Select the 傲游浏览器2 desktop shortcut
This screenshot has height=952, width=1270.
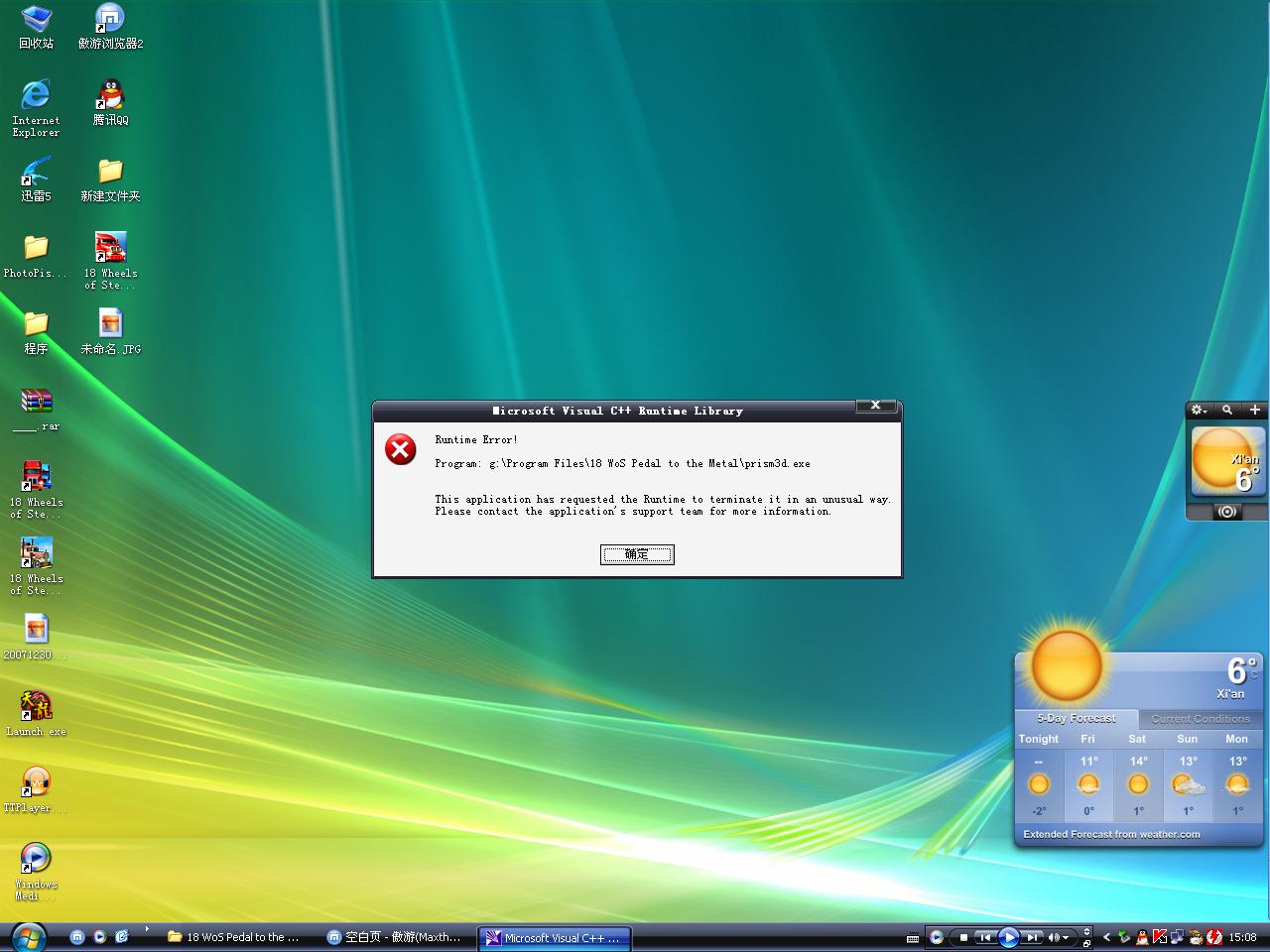pos(110,20)
